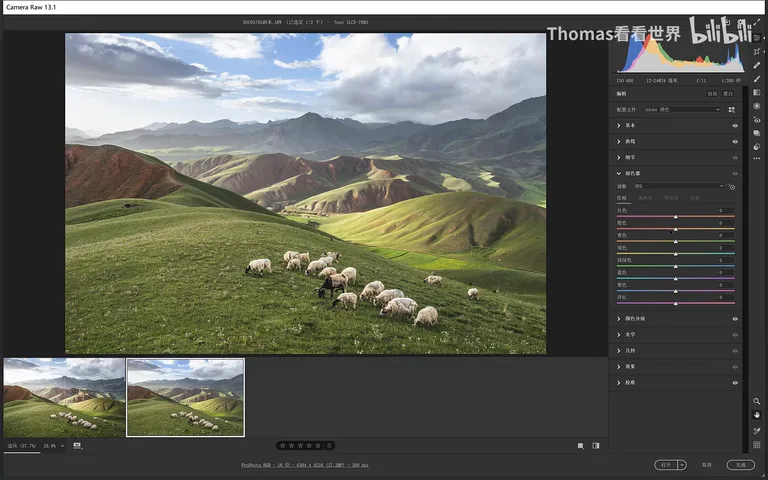The image size is (768, 480).
Task: Select the Graduated filter tool
Action: (757, 93)
